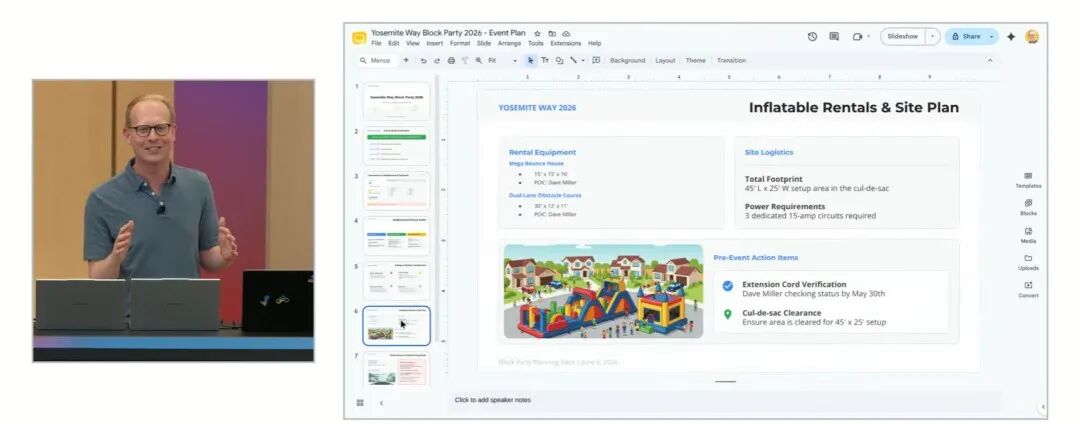The width and height of the screenshot is (1080, 424).
Task: Select the neighborhood bounce house image
Action: [603, 291]
